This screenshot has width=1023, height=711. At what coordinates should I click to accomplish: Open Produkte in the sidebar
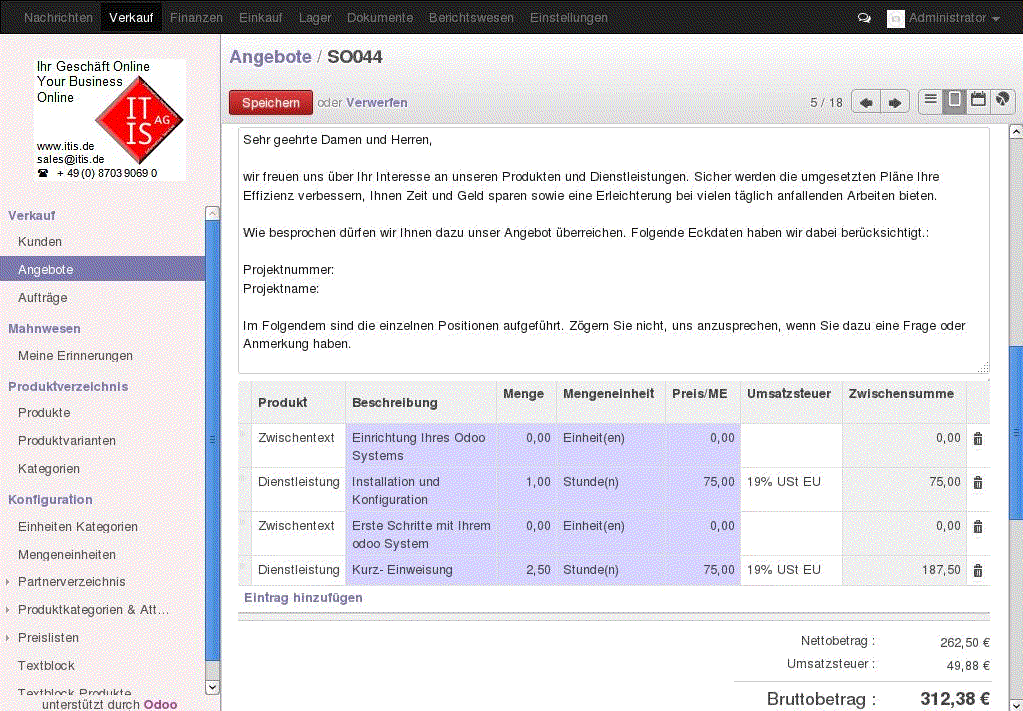[x=44, y=412]
